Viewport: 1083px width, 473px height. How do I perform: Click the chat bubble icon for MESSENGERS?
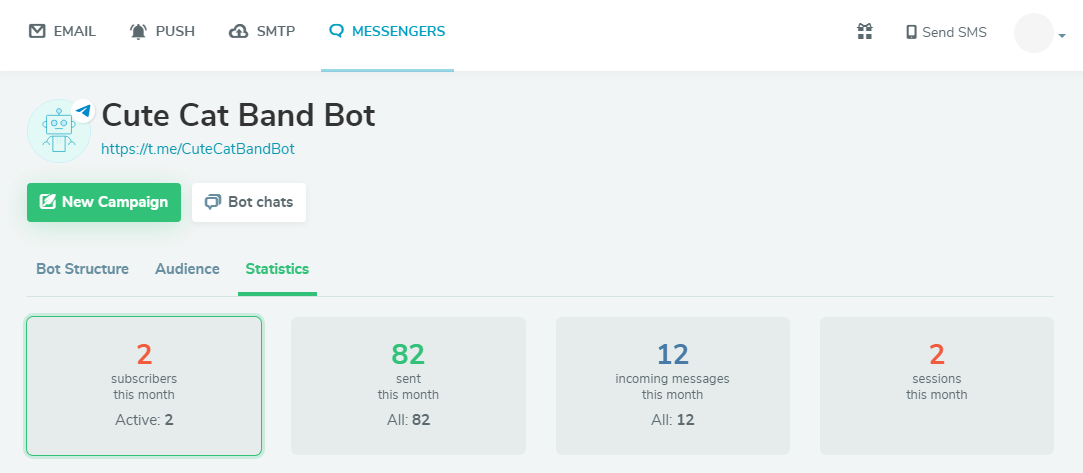[336, 31]
